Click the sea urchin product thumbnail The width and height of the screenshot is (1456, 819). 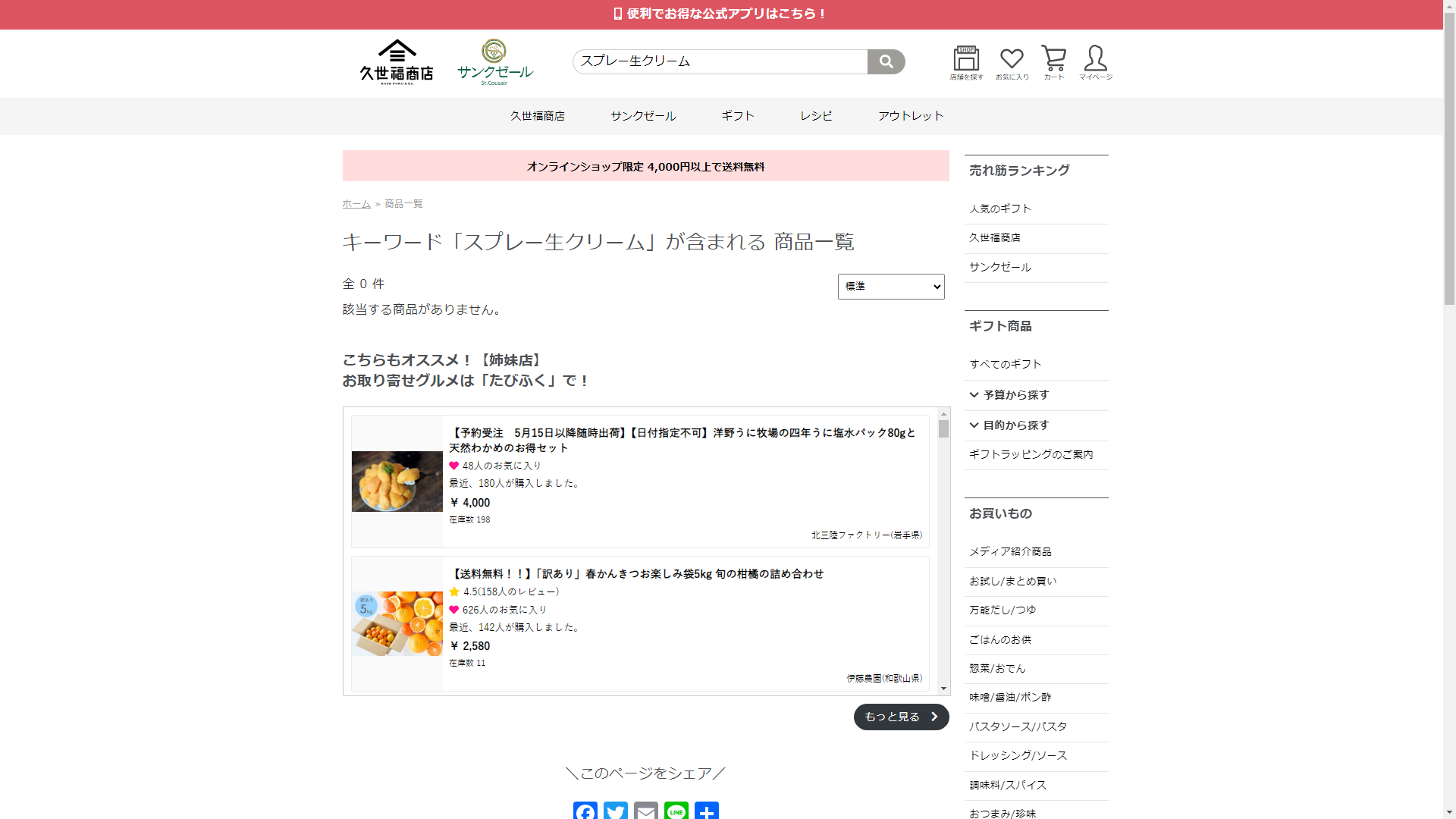pos(397,482)
